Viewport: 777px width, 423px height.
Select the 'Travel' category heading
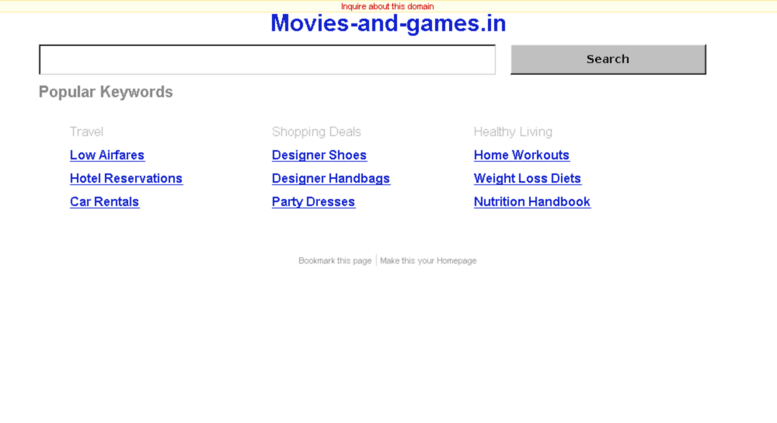coord(87,132)
